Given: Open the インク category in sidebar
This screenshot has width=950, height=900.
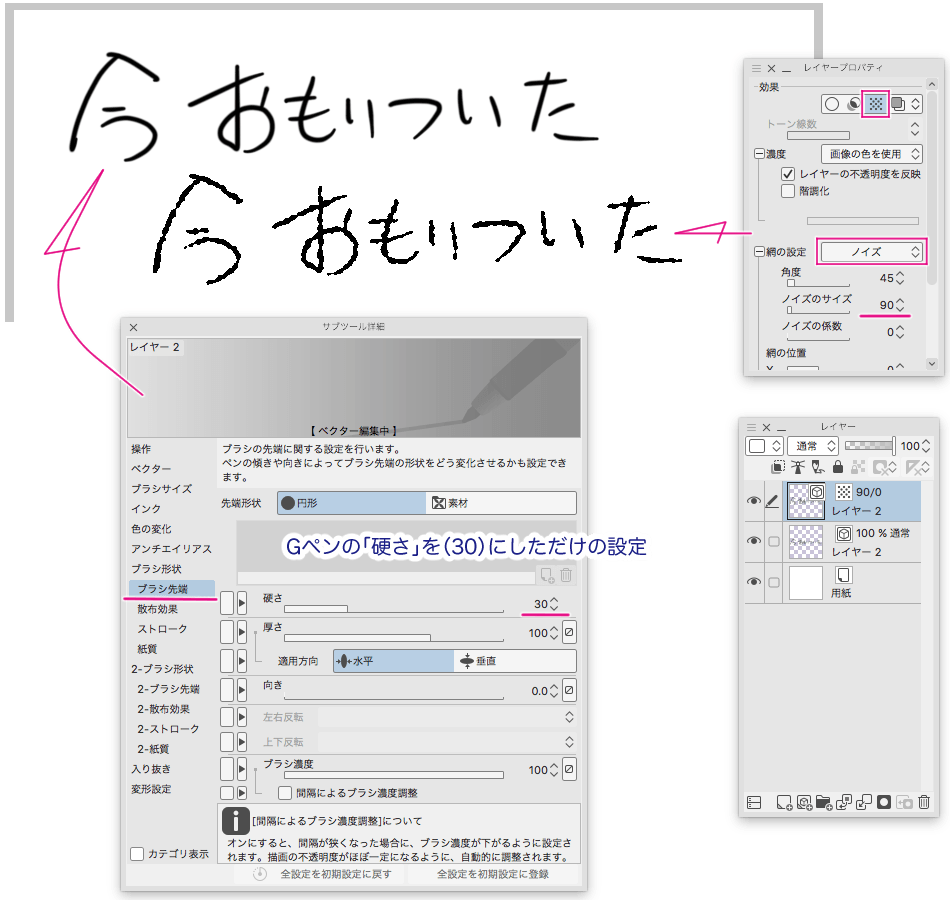Looking at the screenshot, I should pos(146,509).
